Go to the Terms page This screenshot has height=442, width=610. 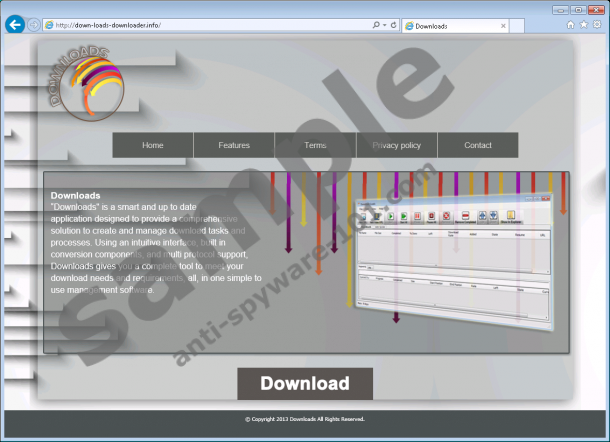315,145
